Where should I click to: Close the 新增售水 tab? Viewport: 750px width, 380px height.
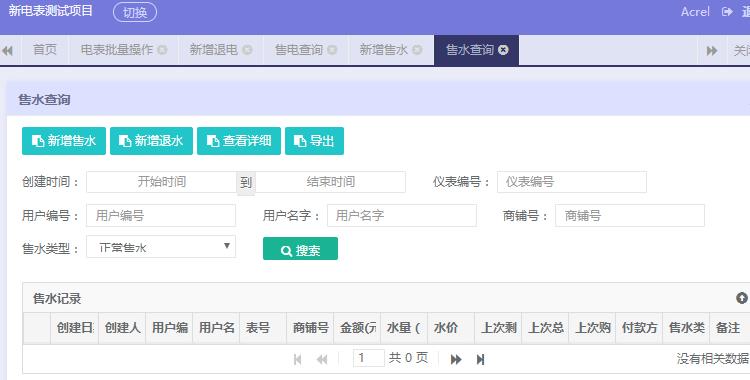pyautogui.click(x=417, y=50)
